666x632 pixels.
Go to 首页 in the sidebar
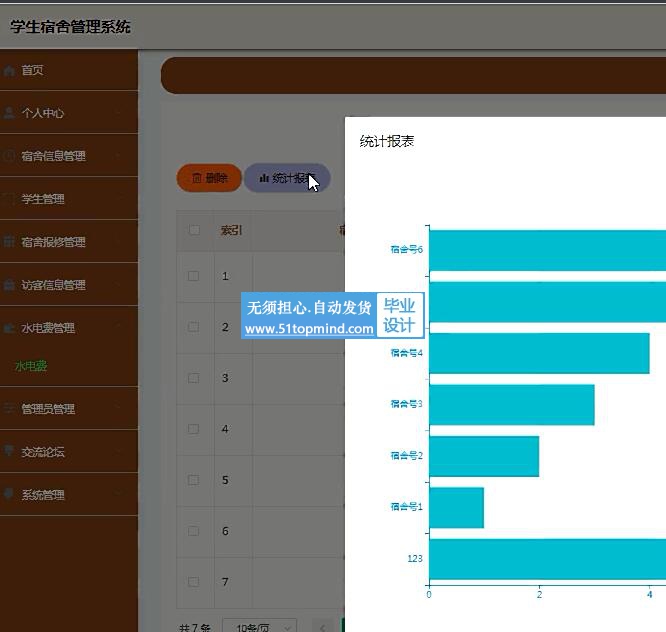pyautogui.click(x=32, y=71)
